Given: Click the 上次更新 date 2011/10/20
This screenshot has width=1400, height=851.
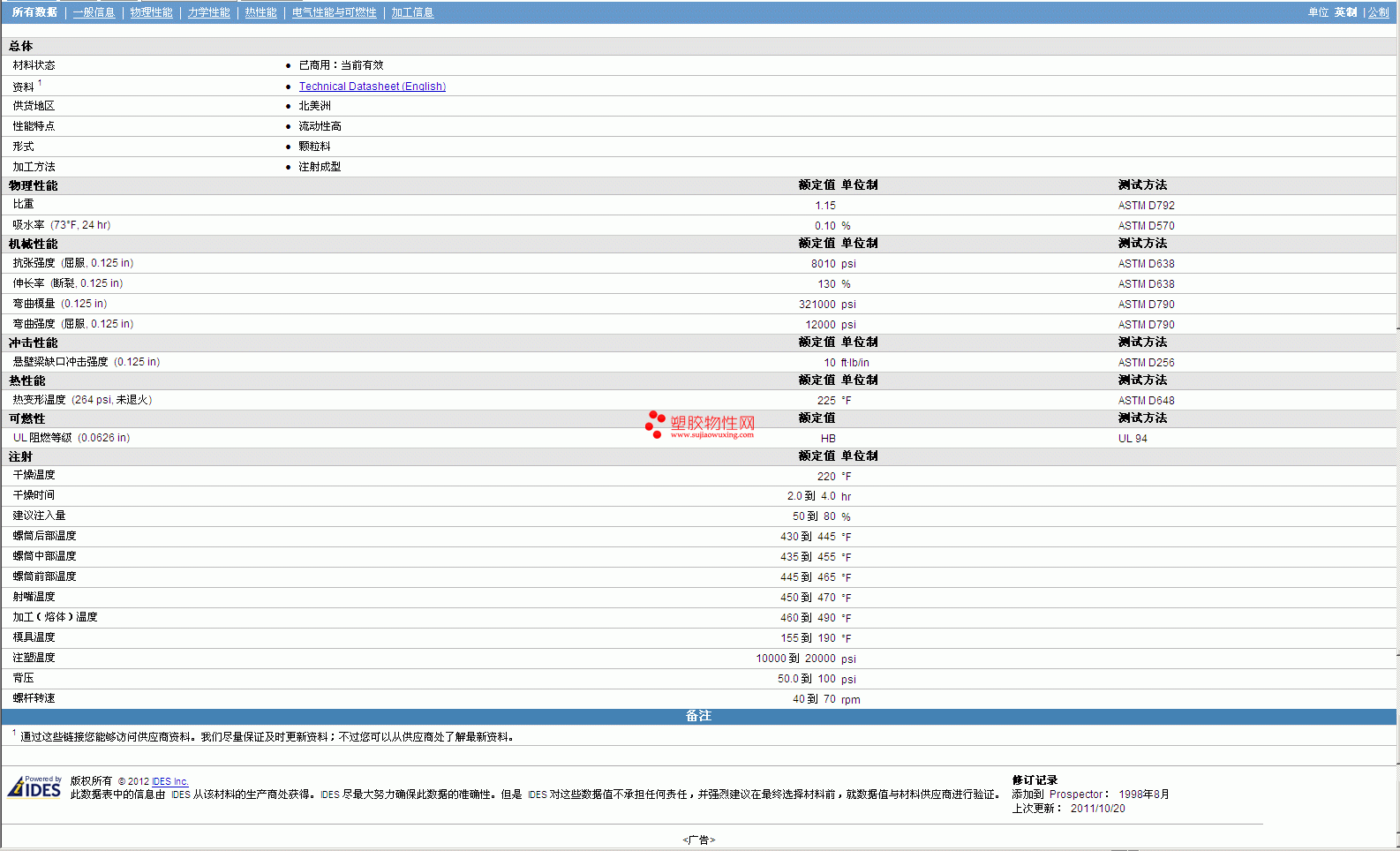Looking at the screenshot, I should 1098,809.
